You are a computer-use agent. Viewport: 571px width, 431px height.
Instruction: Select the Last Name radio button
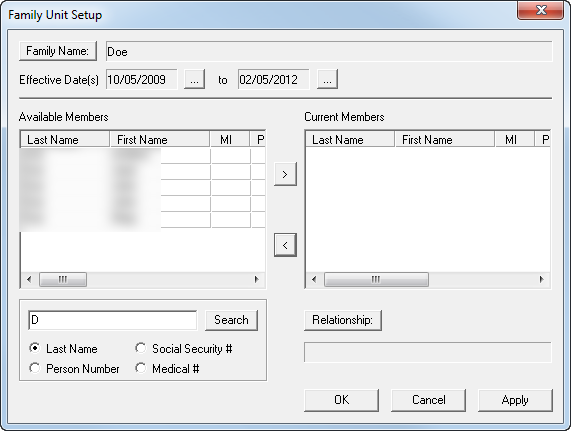coord(35,348)
